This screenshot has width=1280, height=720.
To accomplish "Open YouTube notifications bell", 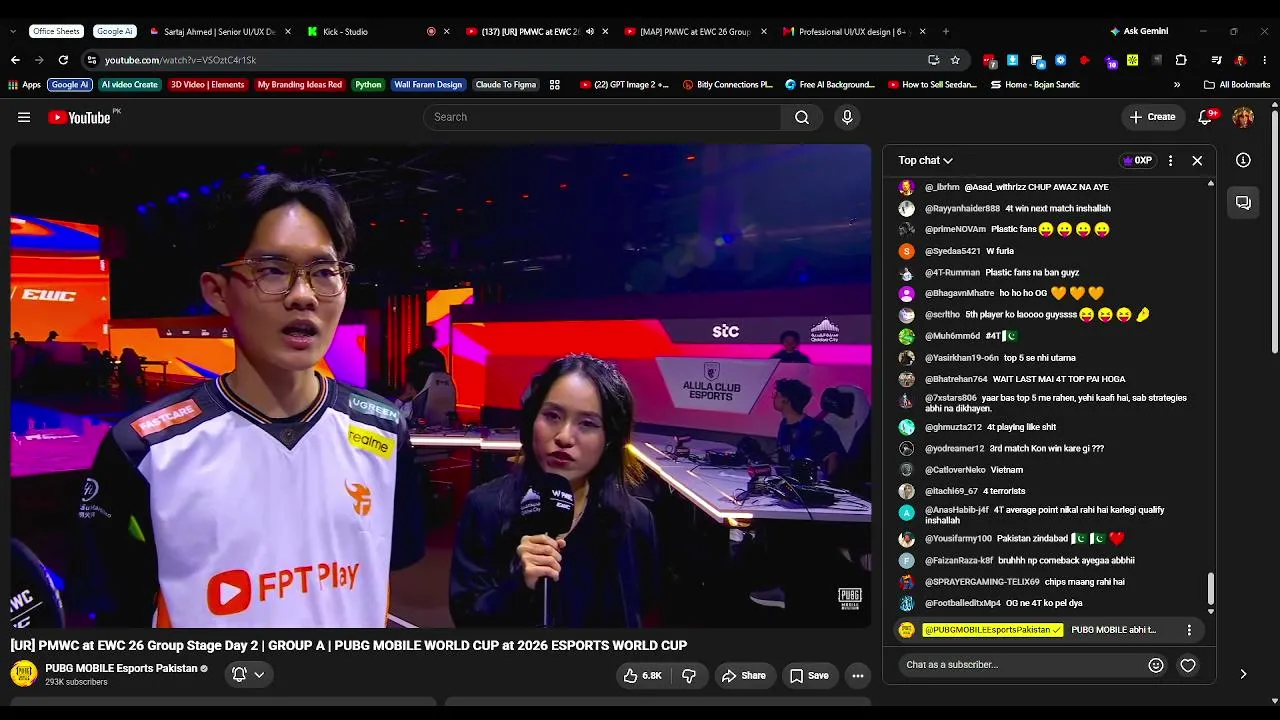I will click(x=1206, y=117).
